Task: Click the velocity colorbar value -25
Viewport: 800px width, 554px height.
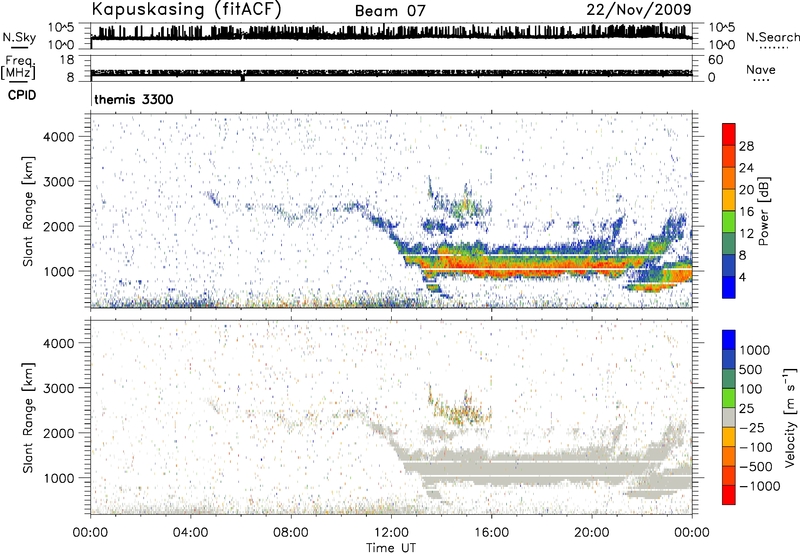Action: click(x=750, y=427)
